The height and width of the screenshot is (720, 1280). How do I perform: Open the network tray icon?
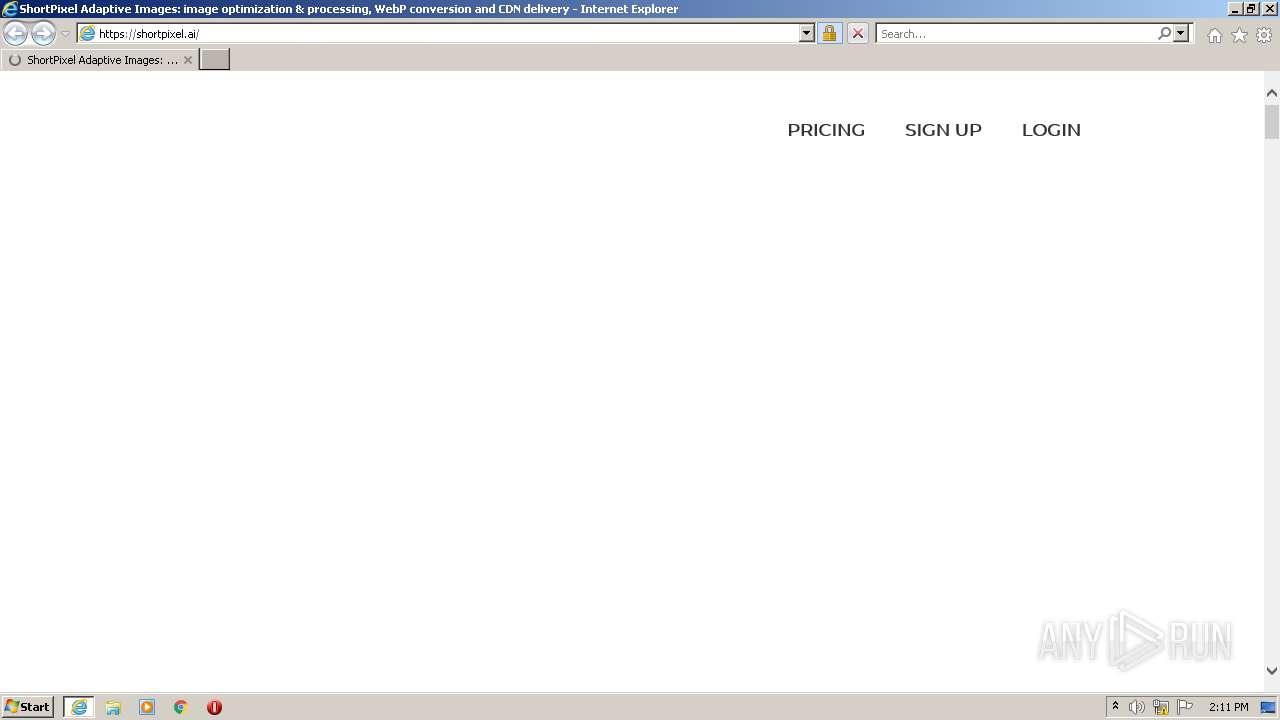pos(1161,707)
